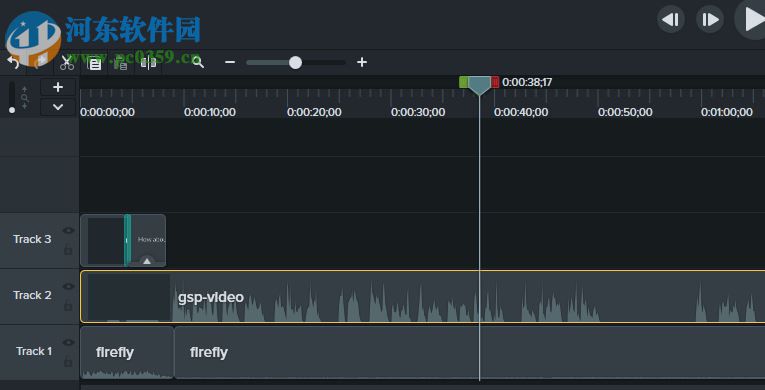
Task: Select the first dark clip on Track 3
Action: (102, 241)
